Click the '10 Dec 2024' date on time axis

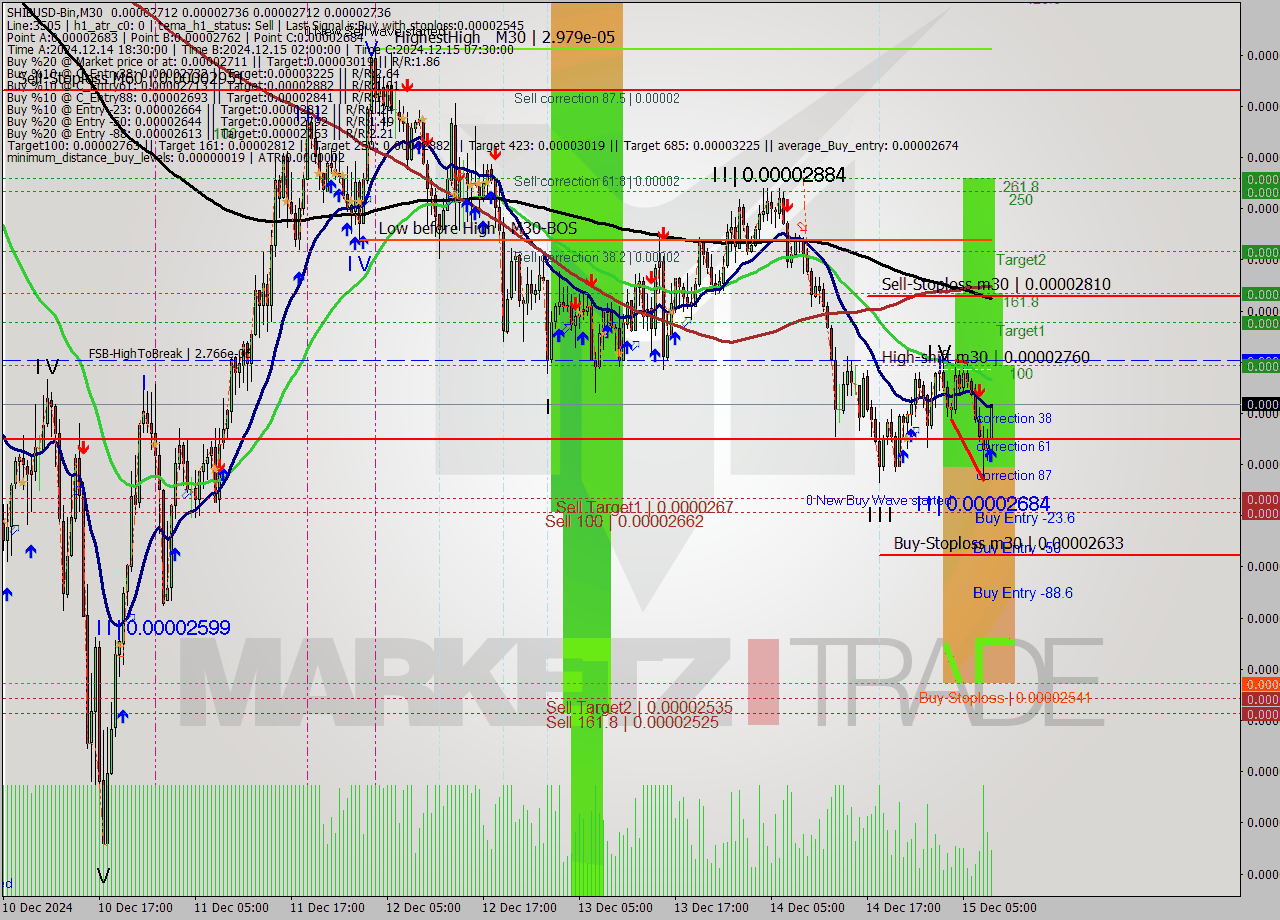38,908
